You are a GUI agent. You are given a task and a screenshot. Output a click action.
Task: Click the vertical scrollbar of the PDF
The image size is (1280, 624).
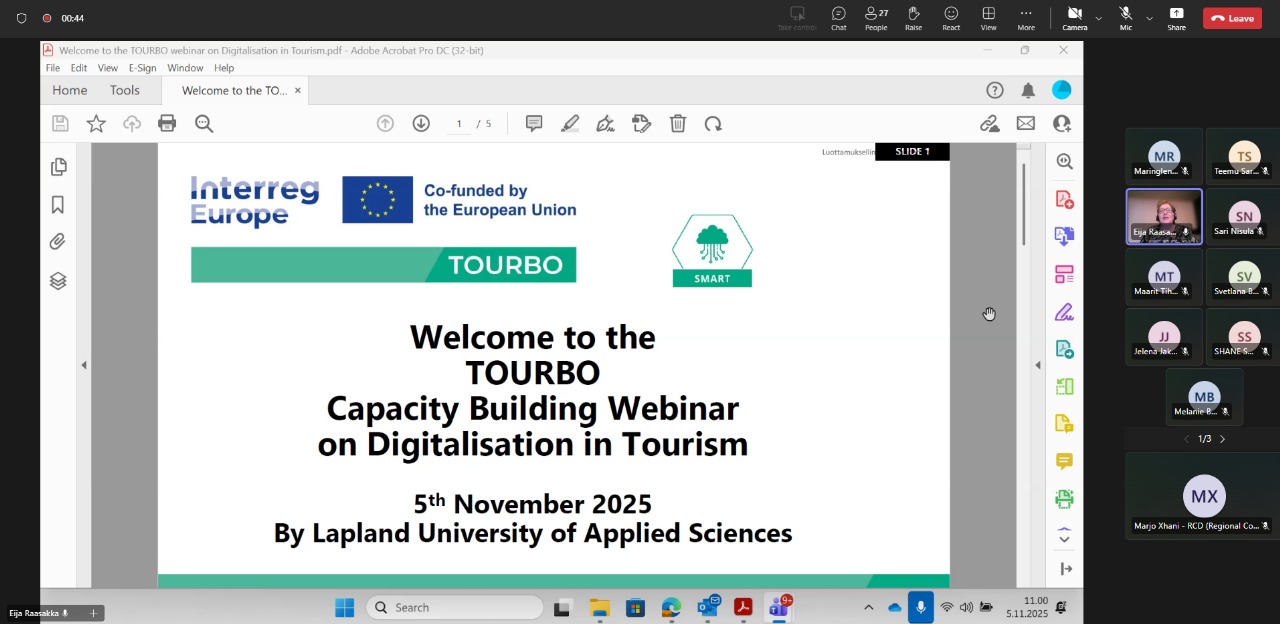pyautogui.click(x=1023, y=204)
